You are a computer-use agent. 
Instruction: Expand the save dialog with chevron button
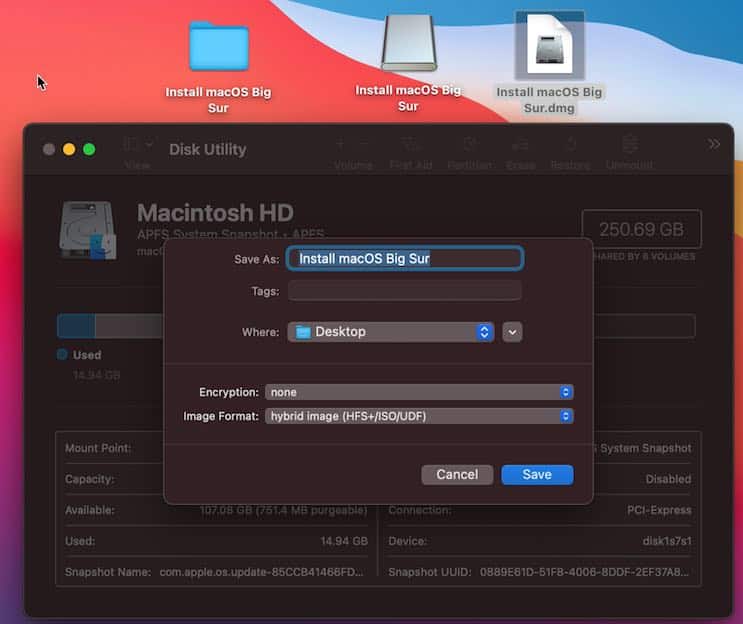coord(512,332)
